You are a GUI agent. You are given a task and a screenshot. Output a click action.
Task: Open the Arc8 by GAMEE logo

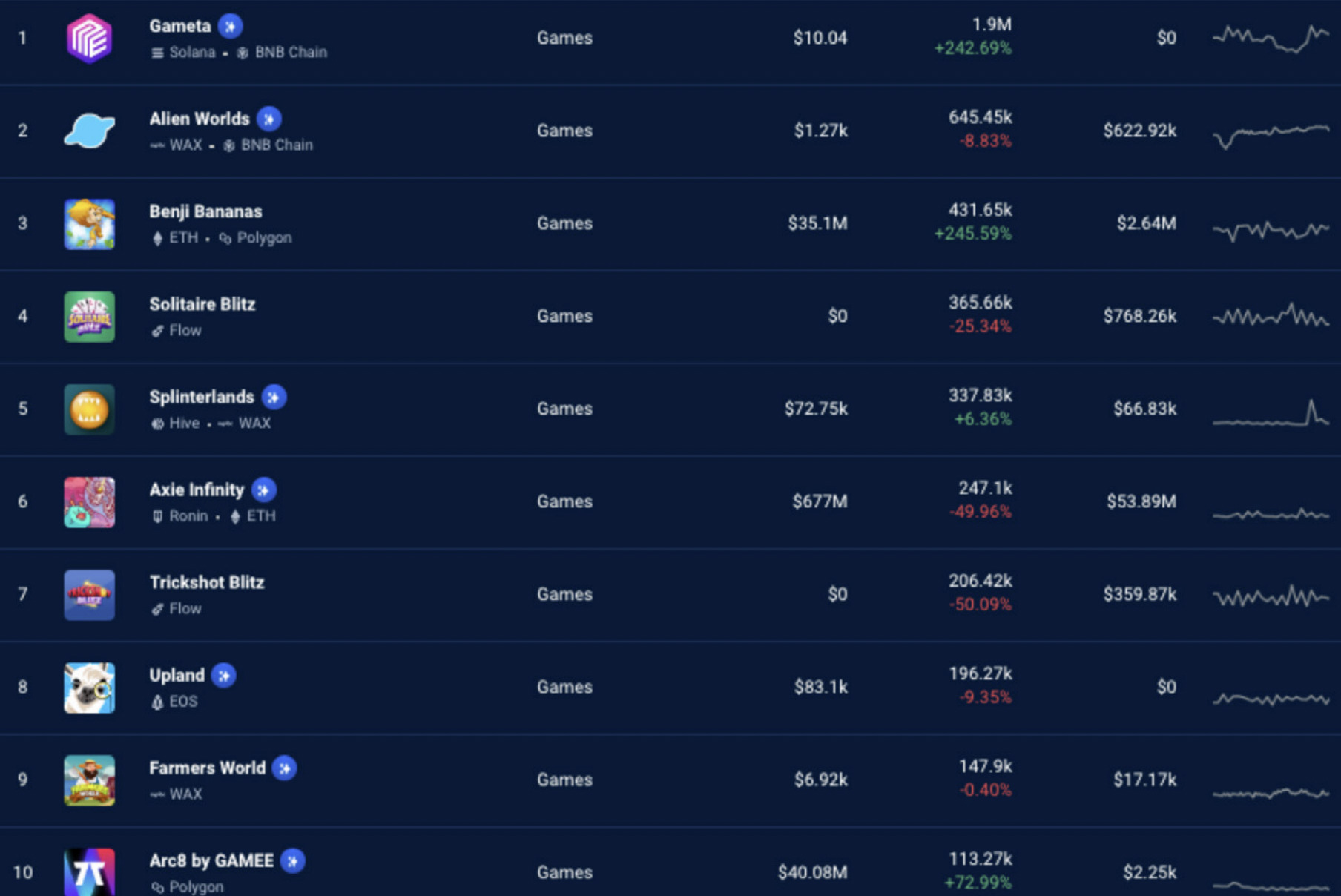[x=89, y=872]
